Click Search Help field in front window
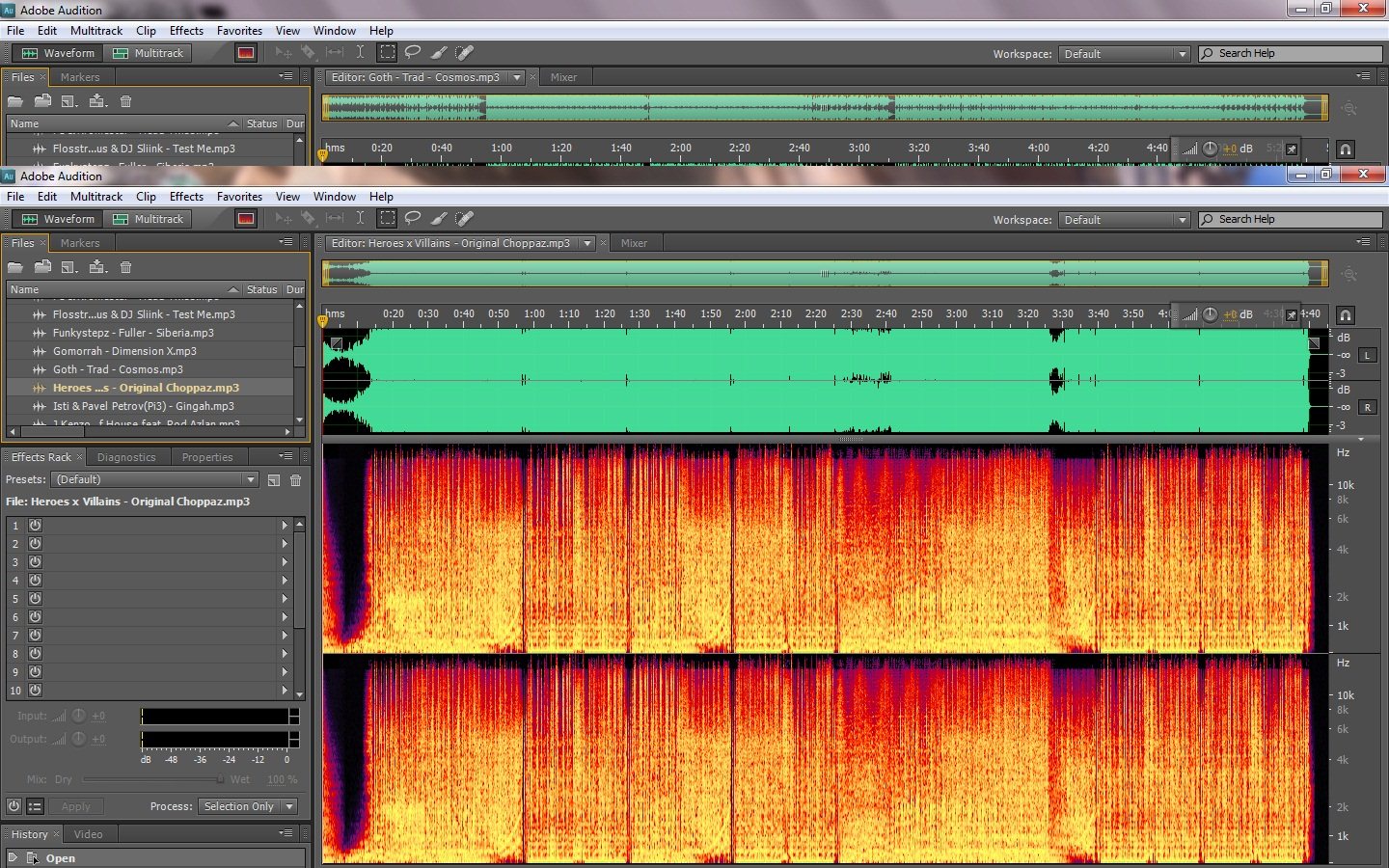Viewport: 1389px width, 868px height. tap(1291, 219)
